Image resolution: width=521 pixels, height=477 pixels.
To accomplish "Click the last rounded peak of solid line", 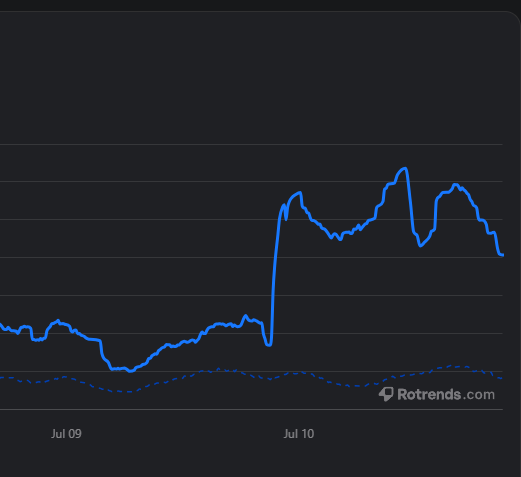I will pyautogui.click(x=456, y=185).
